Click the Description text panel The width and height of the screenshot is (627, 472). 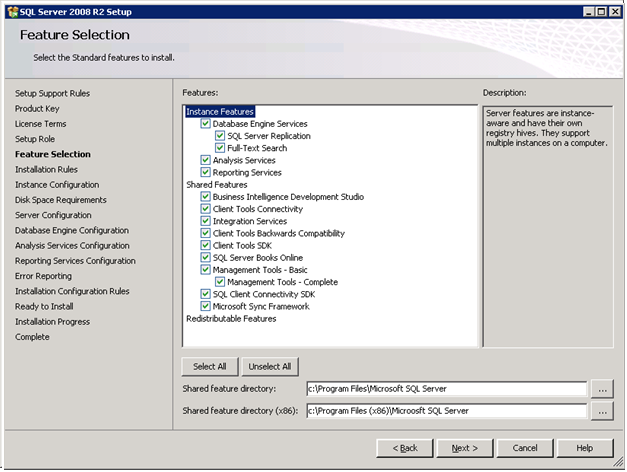point(548,226)
